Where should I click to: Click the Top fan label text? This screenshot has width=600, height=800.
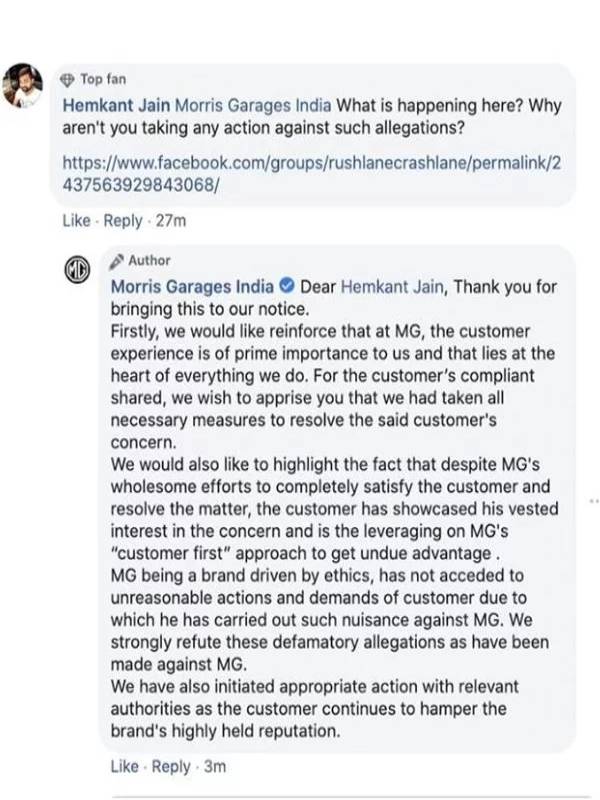(x=103, y=80)
